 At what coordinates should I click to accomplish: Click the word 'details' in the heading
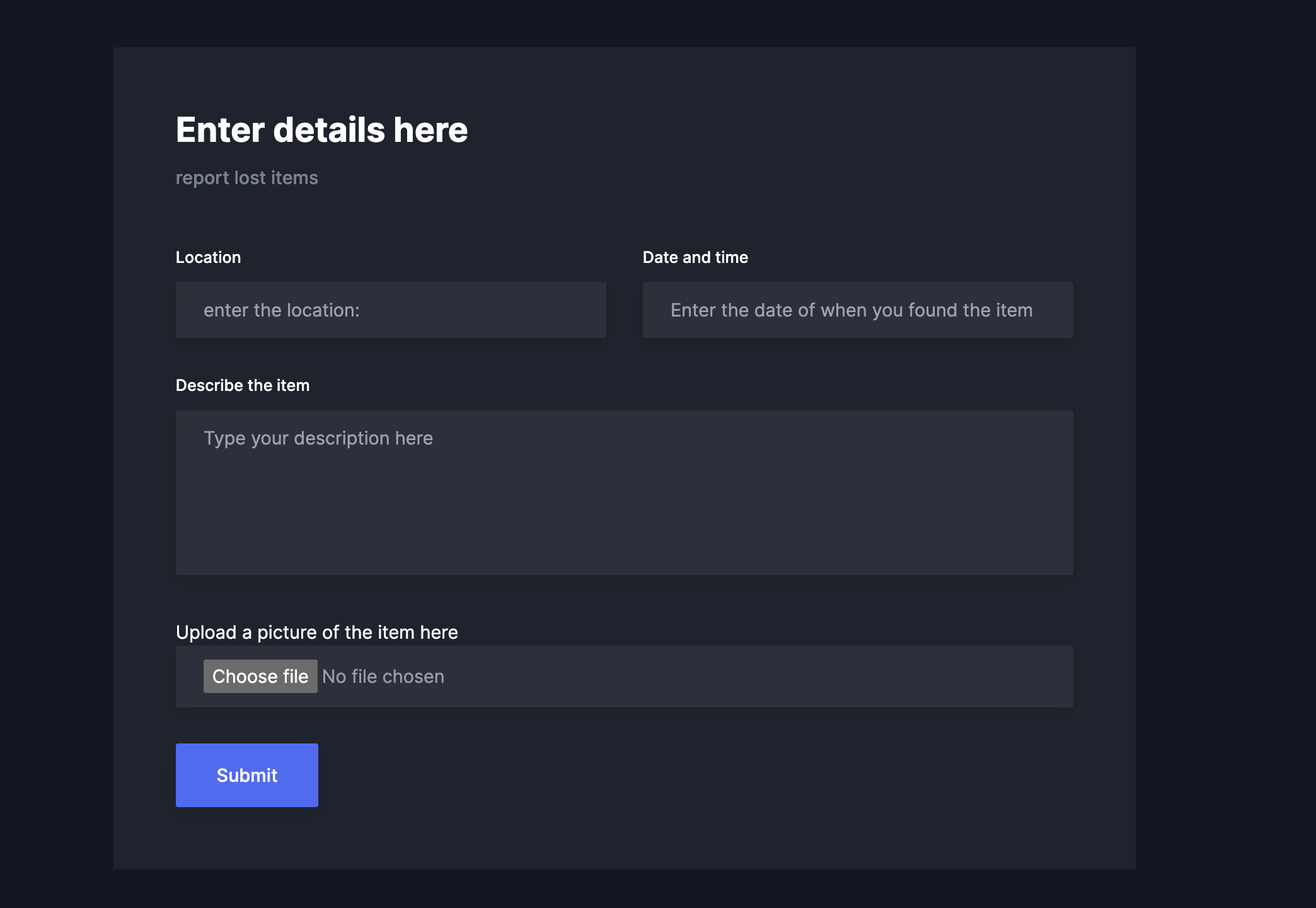(328, 130)
